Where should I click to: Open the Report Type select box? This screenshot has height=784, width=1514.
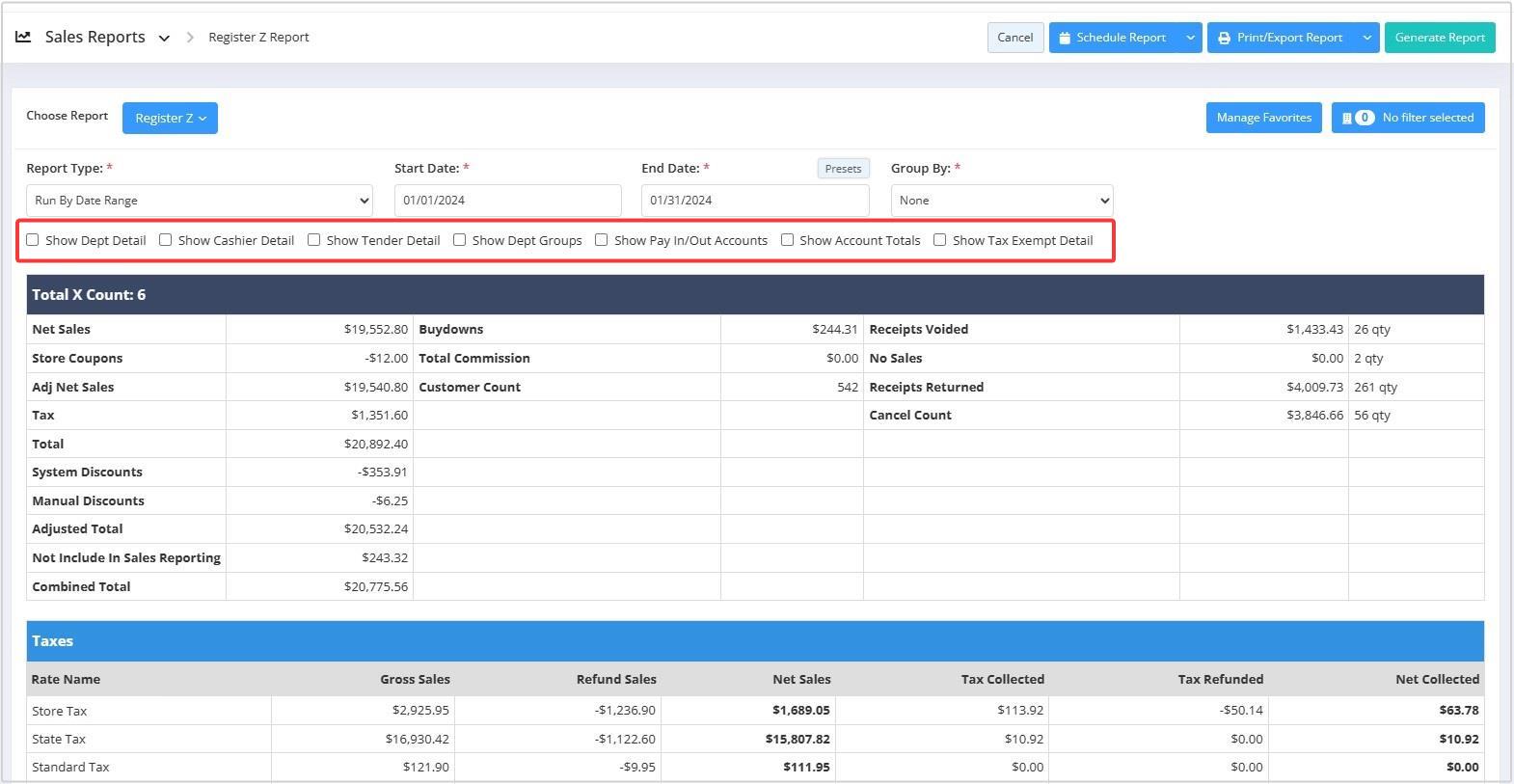[x=199, y=201]
